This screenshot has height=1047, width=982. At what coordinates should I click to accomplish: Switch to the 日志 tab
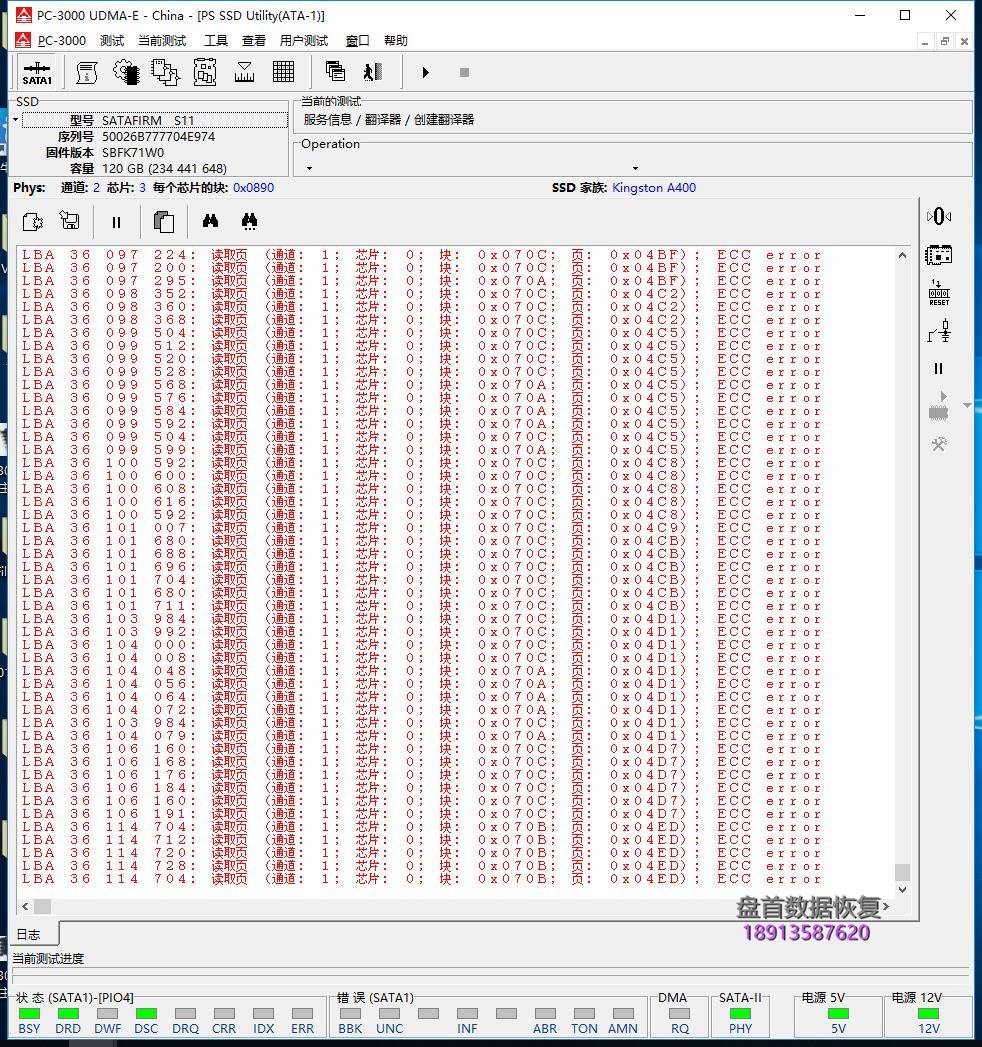(x=29, y=934)
